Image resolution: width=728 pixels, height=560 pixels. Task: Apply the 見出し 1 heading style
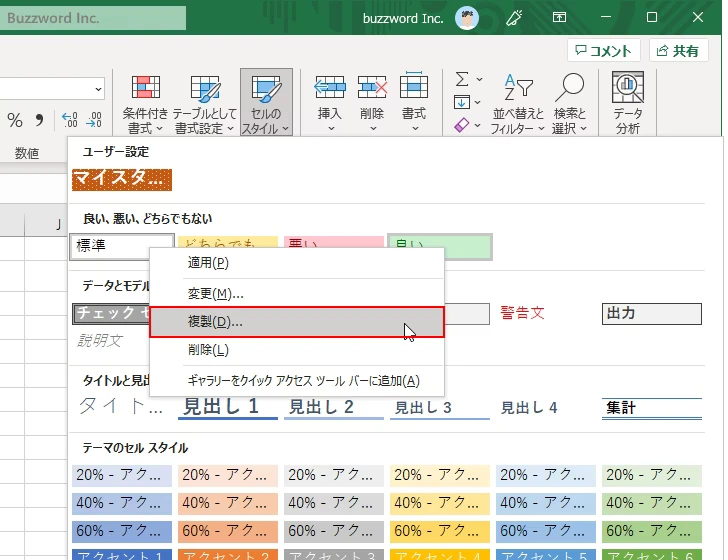pyautogui.click(x=228, y=407)
